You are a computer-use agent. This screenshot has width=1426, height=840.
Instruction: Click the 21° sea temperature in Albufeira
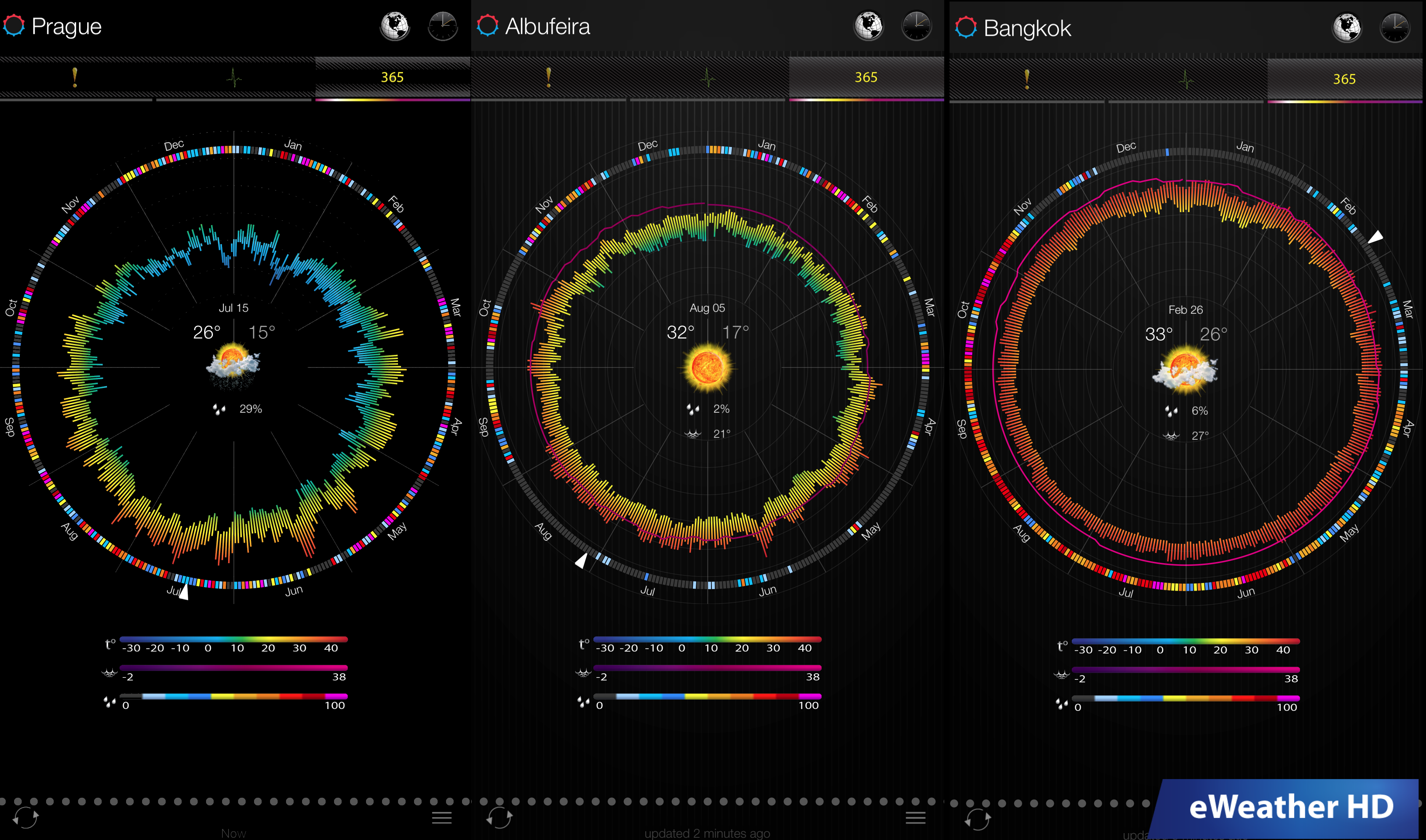coord(722,434)
